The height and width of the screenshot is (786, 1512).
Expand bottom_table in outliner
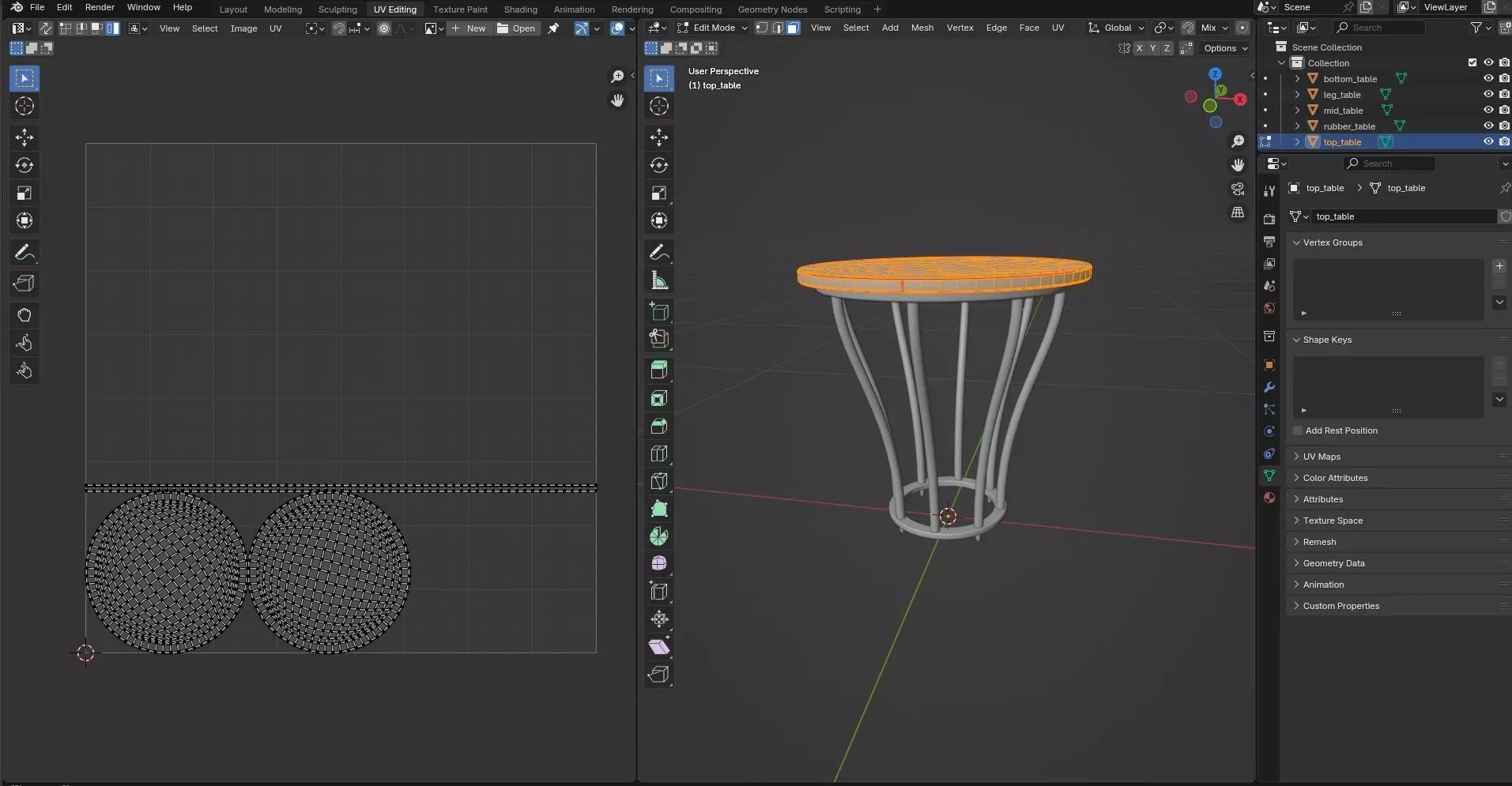(x=1297, y=78)
